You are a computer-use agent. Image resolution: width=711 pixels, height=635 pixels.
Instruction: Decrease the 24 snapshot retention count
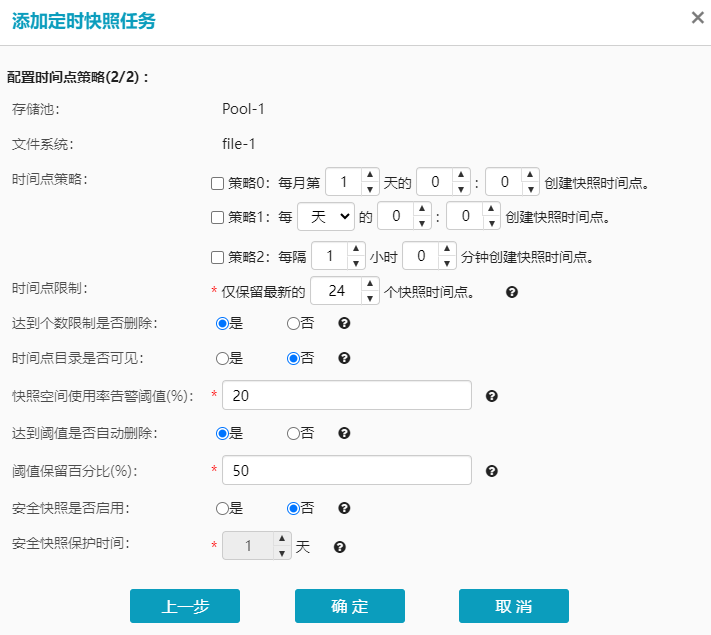pyautogui.click(x=369, y=297)
